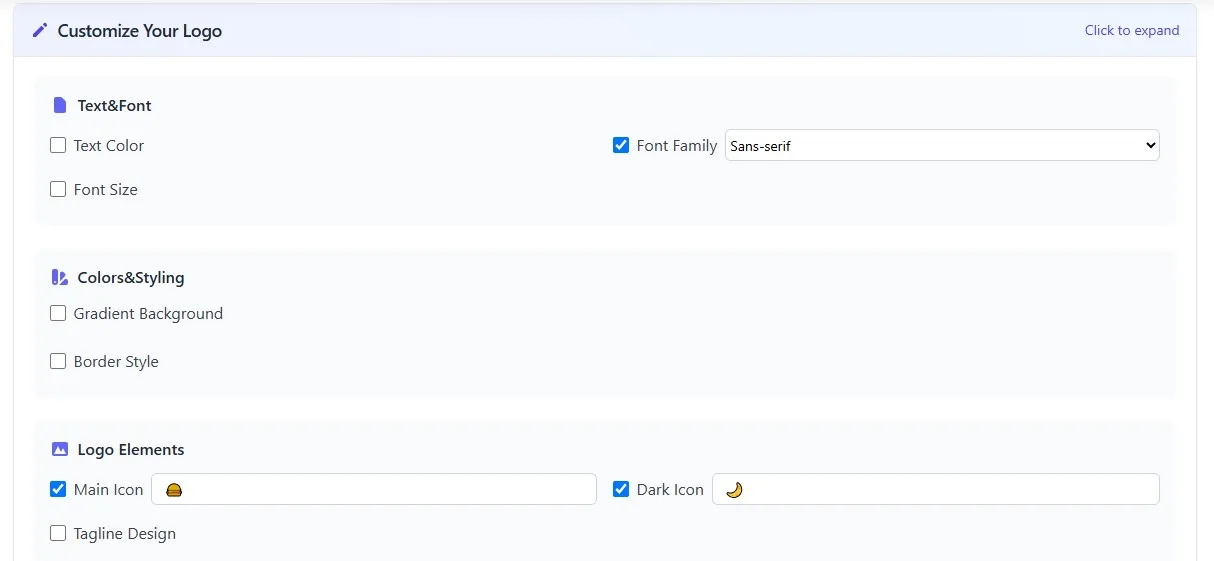1214x561 pixels.
Task: Focus the Dark Icon input field
Action: click(x=936, y=489)
